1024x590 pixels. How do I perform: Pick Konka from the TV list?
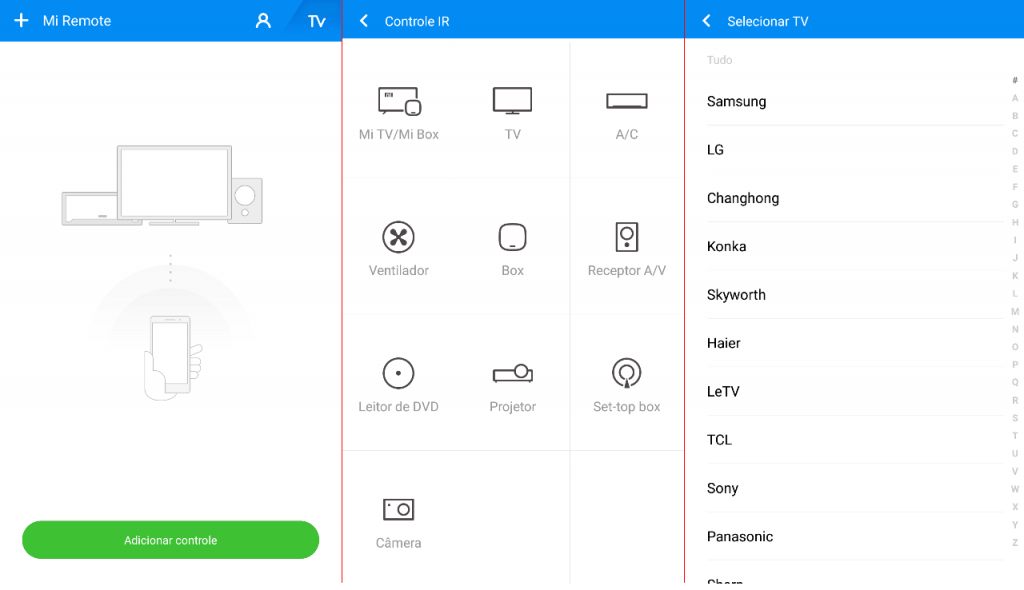click(x=855, y=246)
